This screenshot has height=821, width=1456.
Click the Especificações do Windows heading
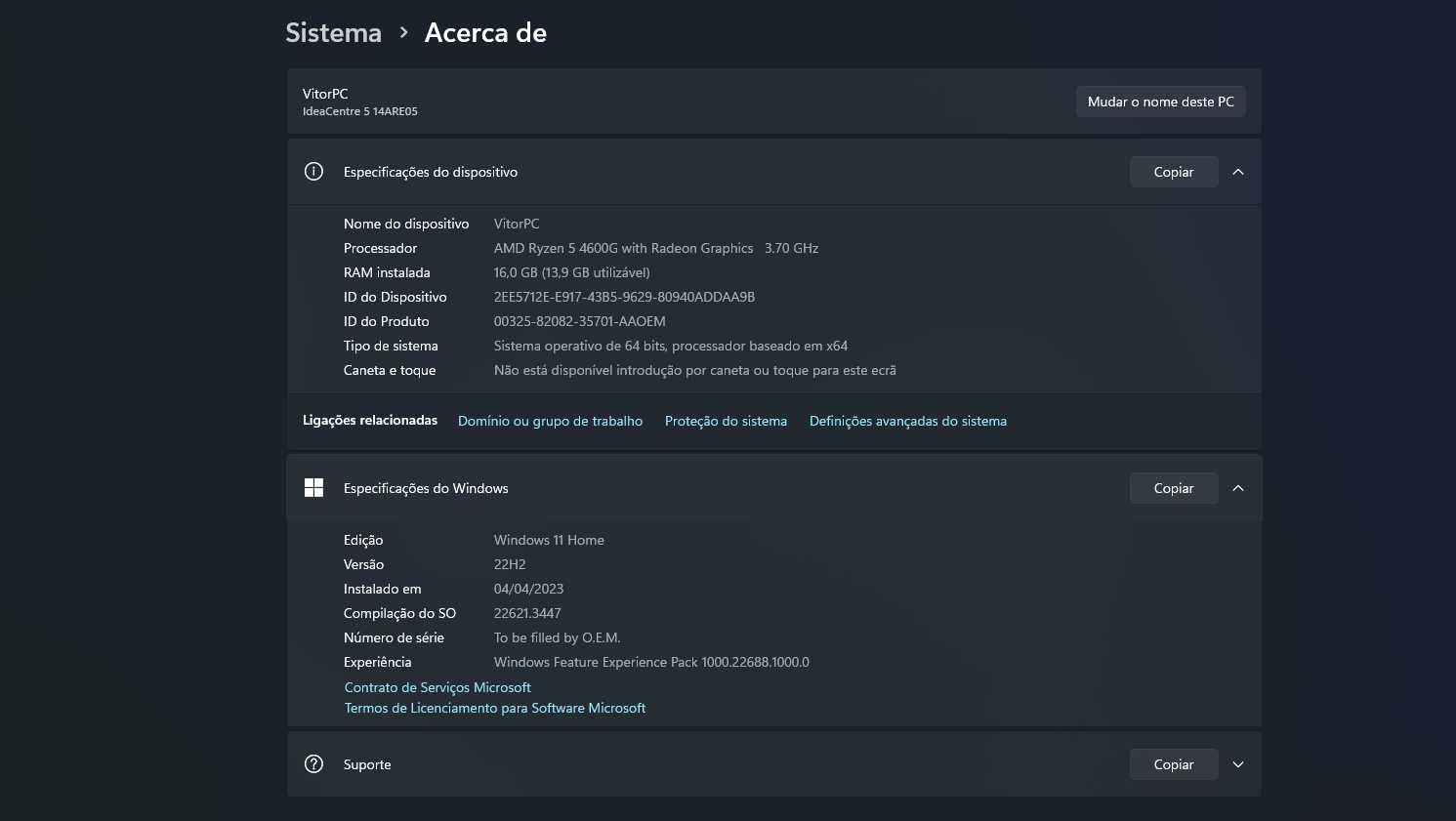coord(426,488)
